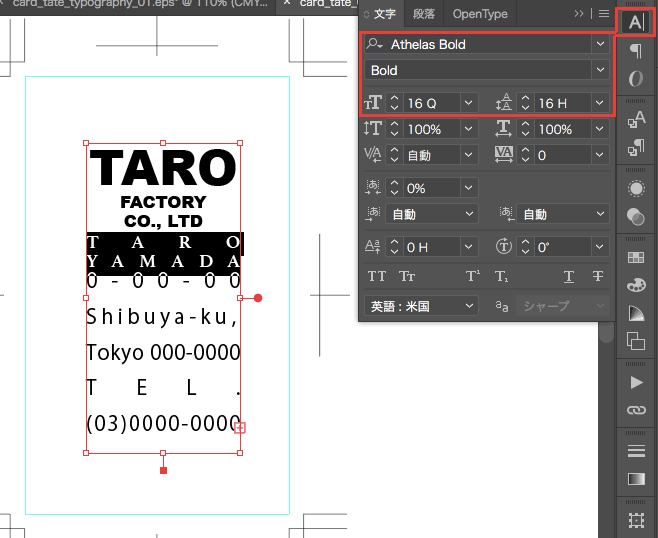Collapse panel using double-arrow button

579,14
